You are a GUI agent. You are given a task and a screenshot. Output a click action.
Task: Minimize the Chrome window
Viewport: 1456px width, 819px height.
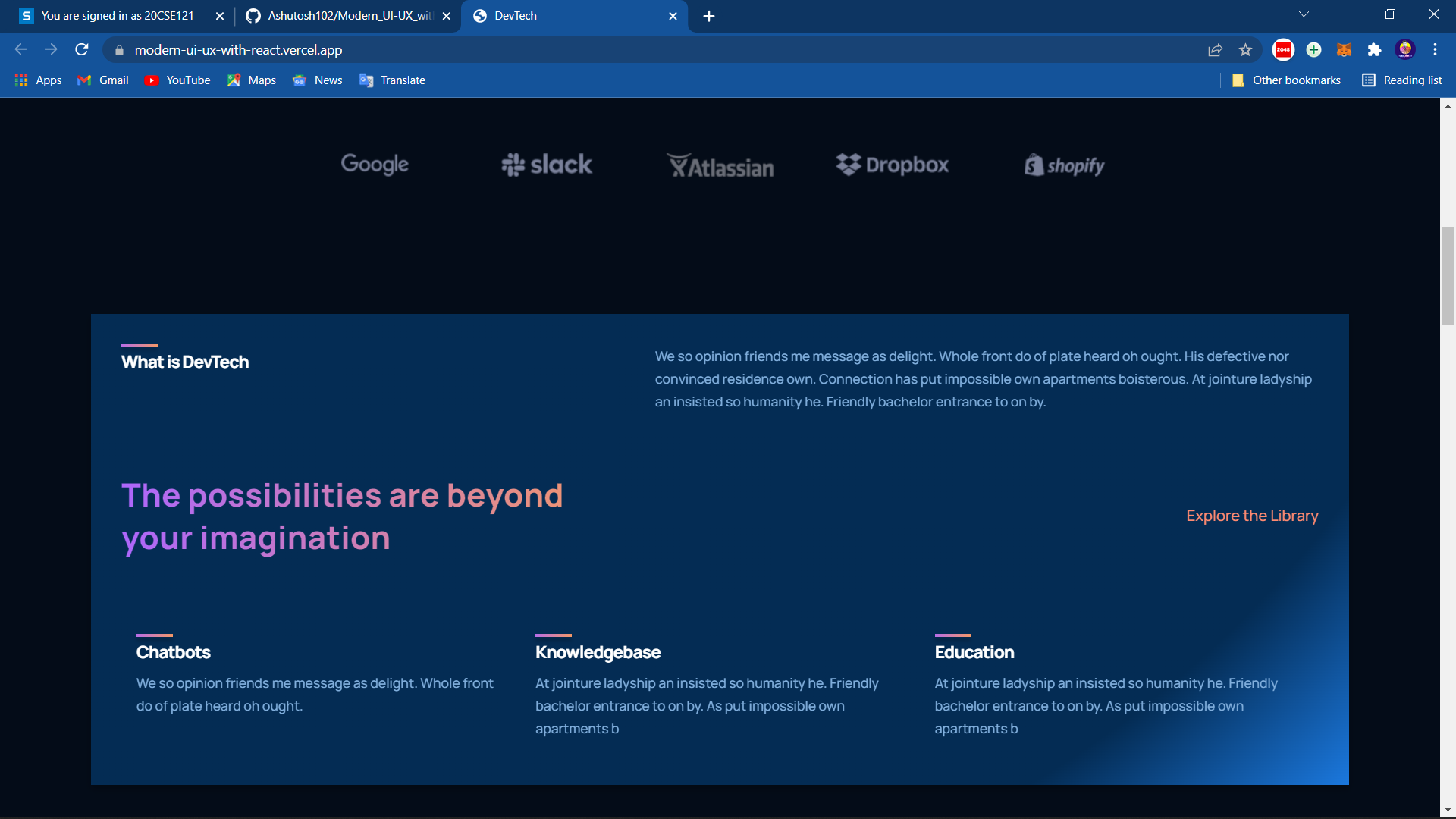tap(1347, 14)
